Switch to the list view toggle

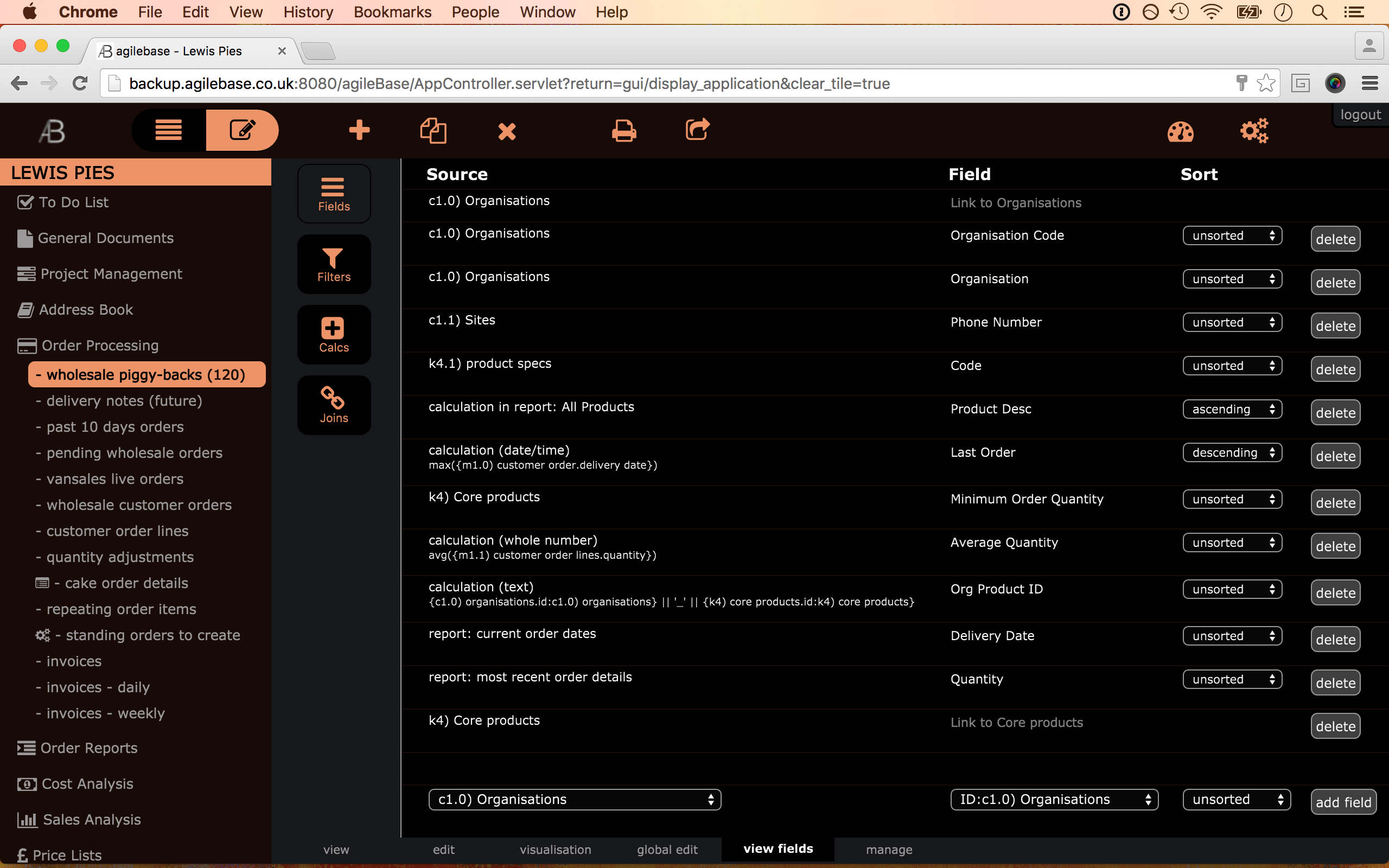(x=169, y=130)
